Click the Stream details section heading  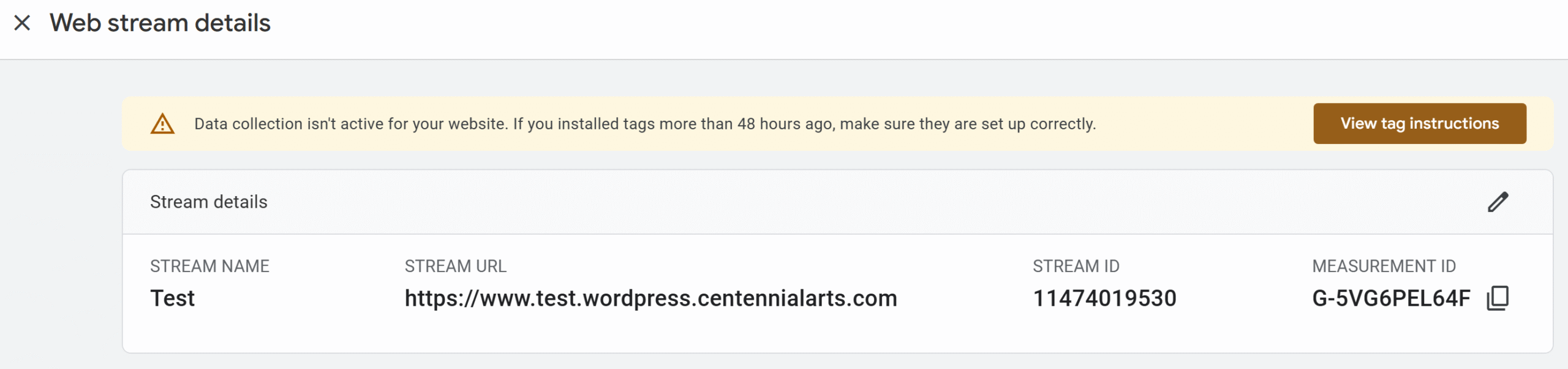click(x=209, y=202)
